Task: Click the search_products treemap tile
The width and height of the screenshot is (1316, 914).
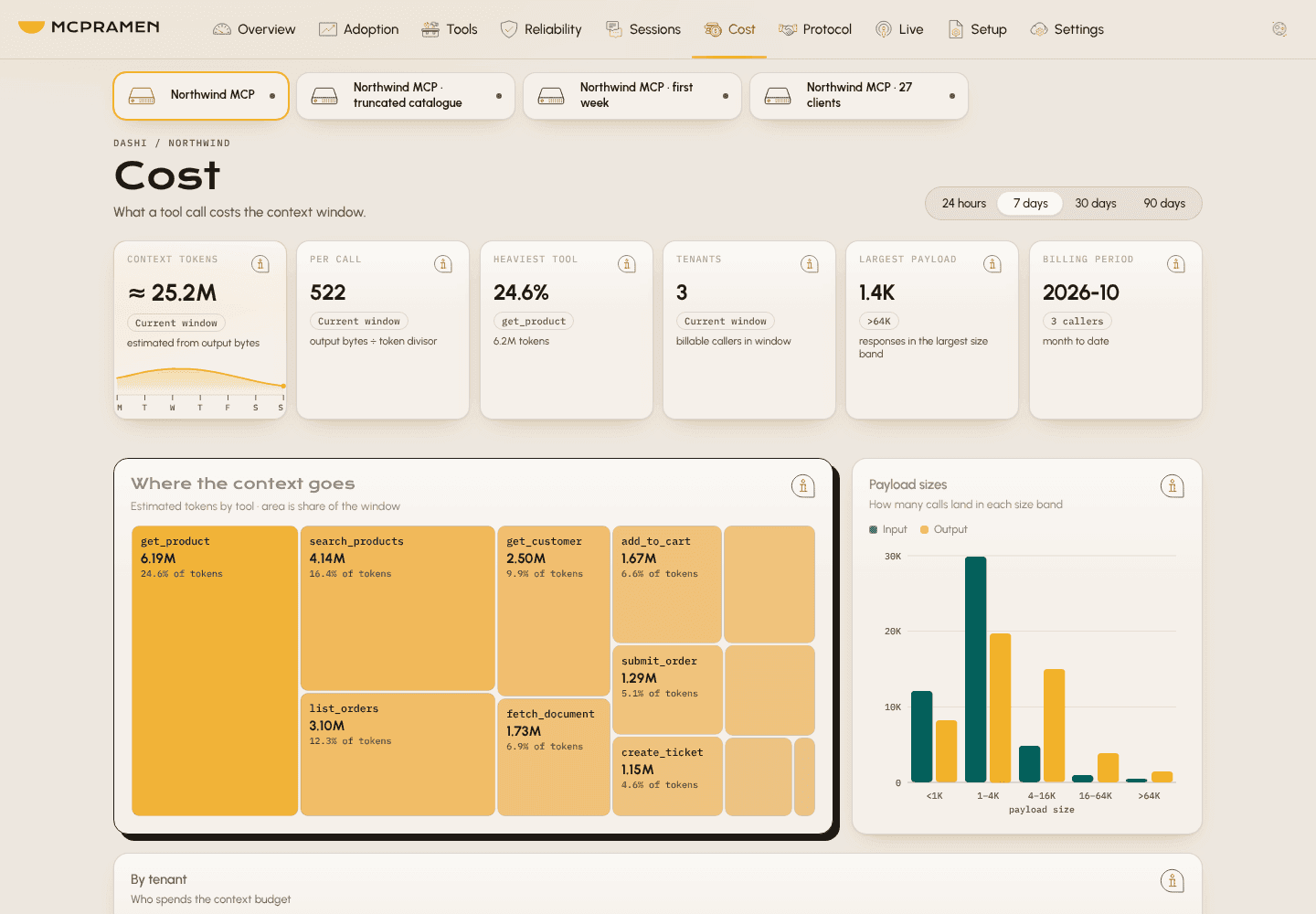Action: pos(398,608)
